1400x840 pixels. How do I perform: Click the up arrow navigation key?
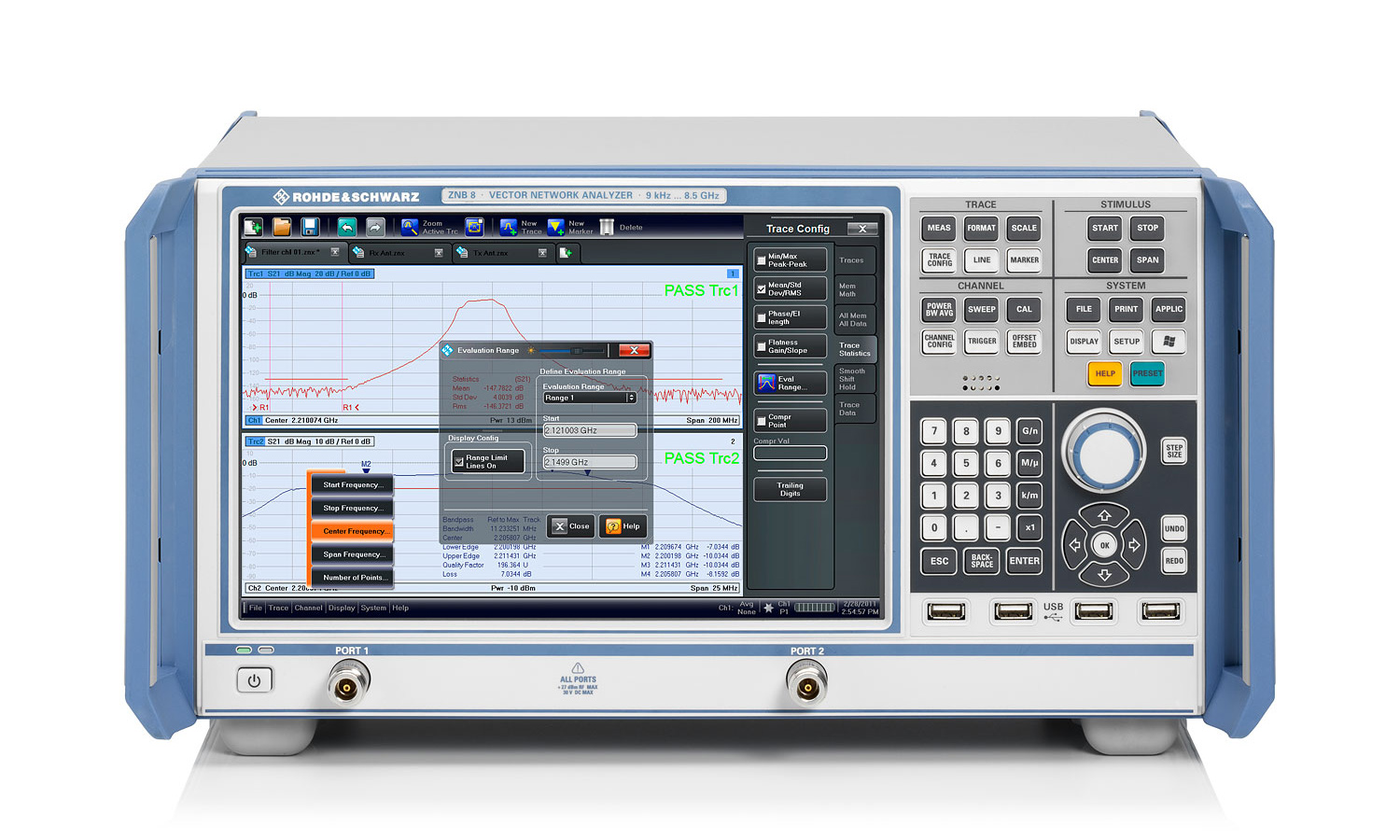coord(1105,515)
